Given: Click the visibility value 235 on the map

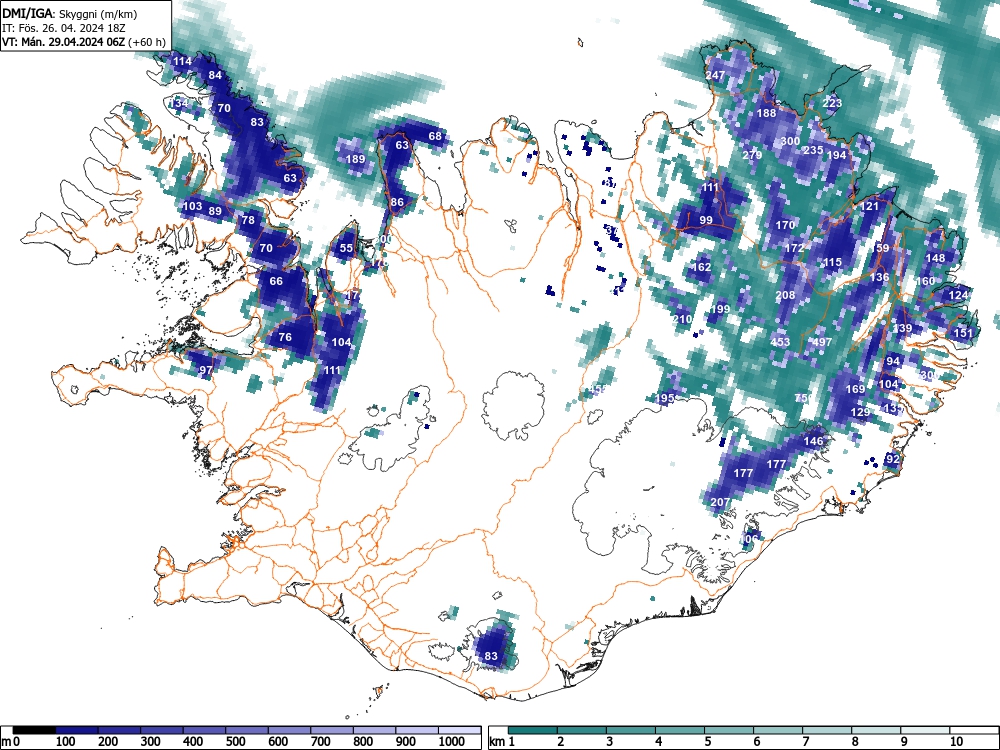Looking at the screenshot, I should 813,151.
